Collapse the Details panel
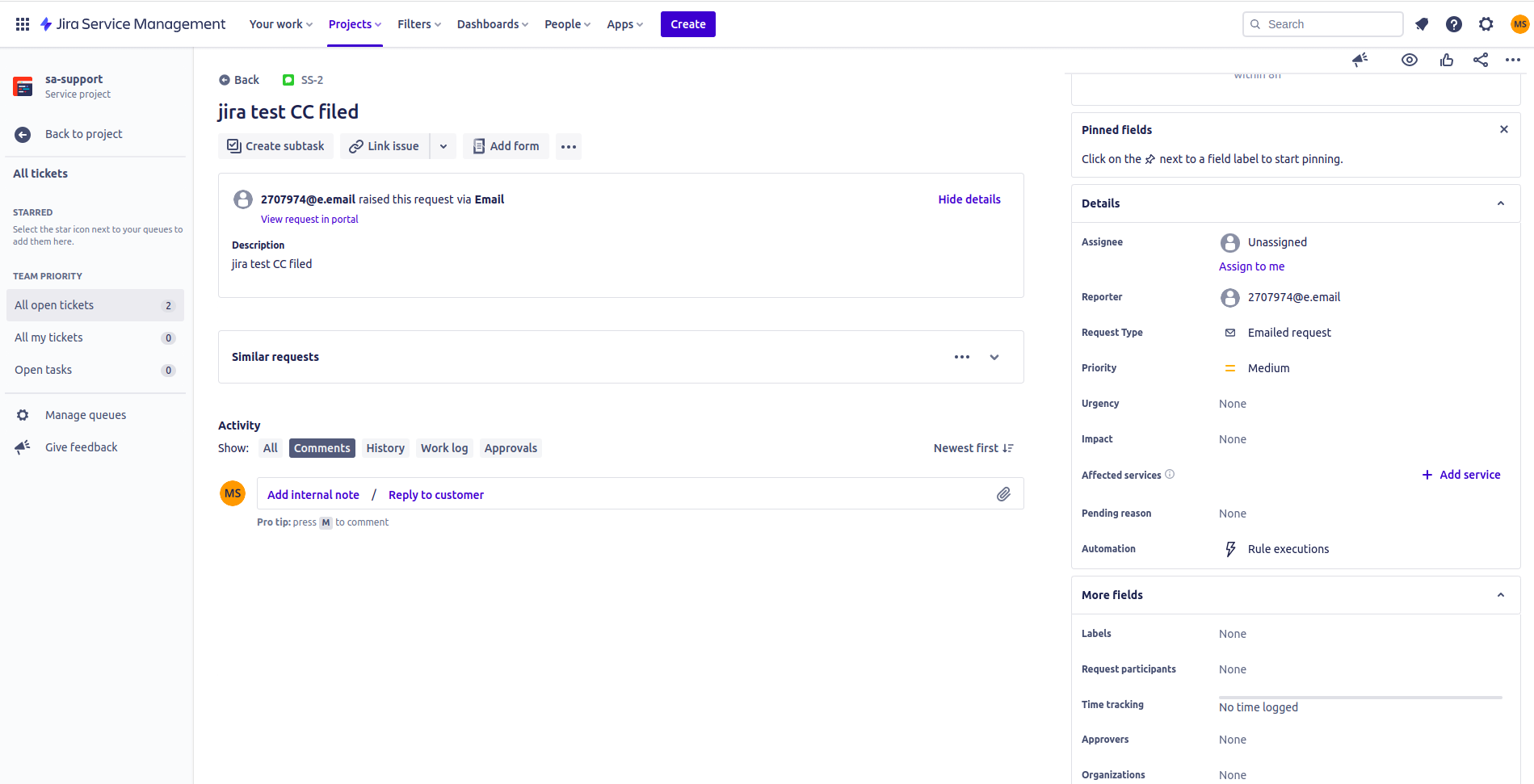Viewport: 1534px width, 784px height. click(1501, 203)
